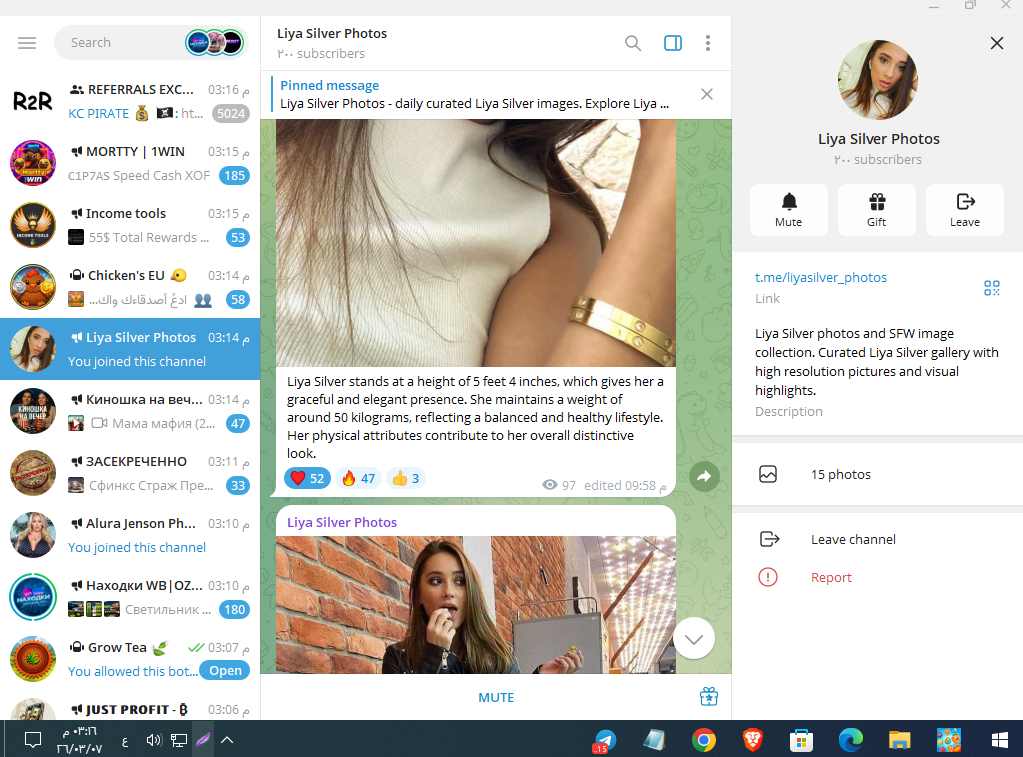
Task: Click channel title in chat header
Action: 331,33
